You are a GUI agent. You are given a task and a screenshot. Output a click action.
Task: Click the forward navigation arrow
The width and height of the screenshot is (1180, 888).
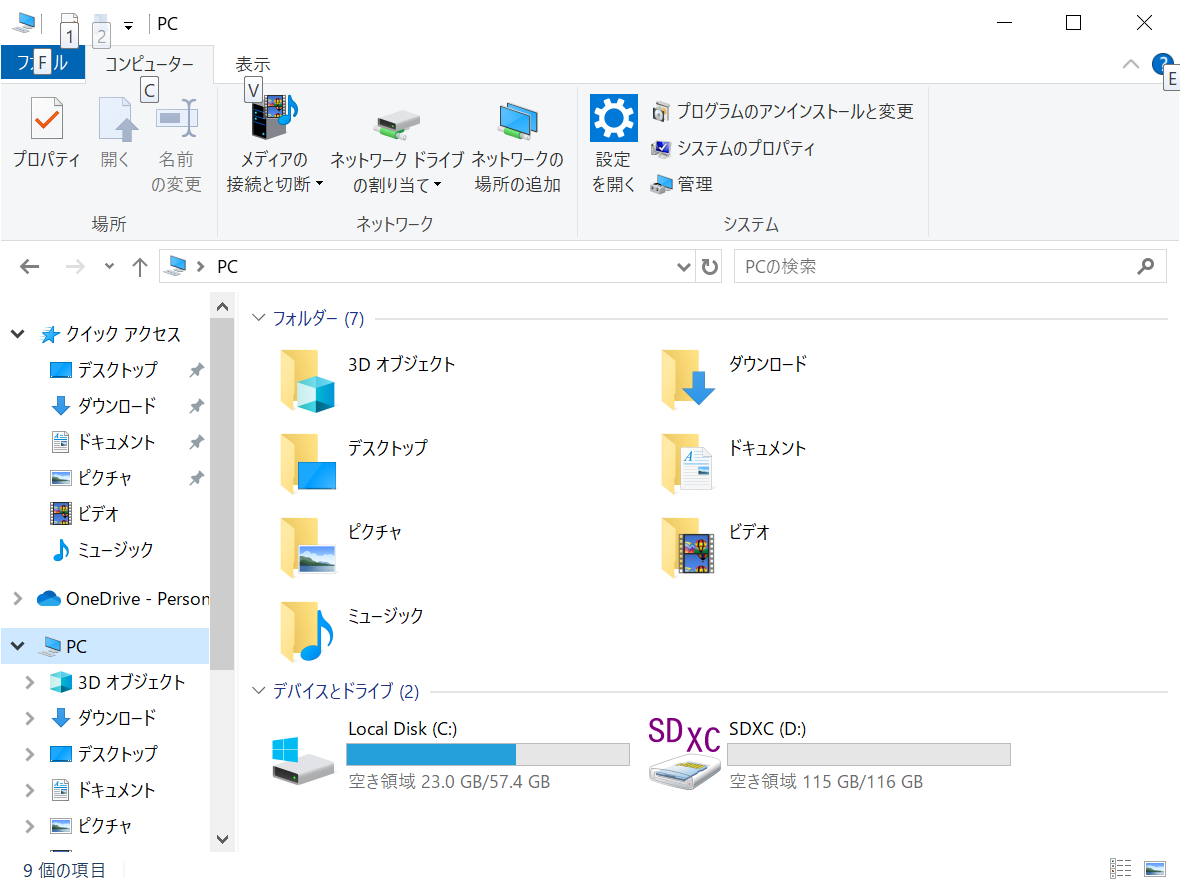75,266
